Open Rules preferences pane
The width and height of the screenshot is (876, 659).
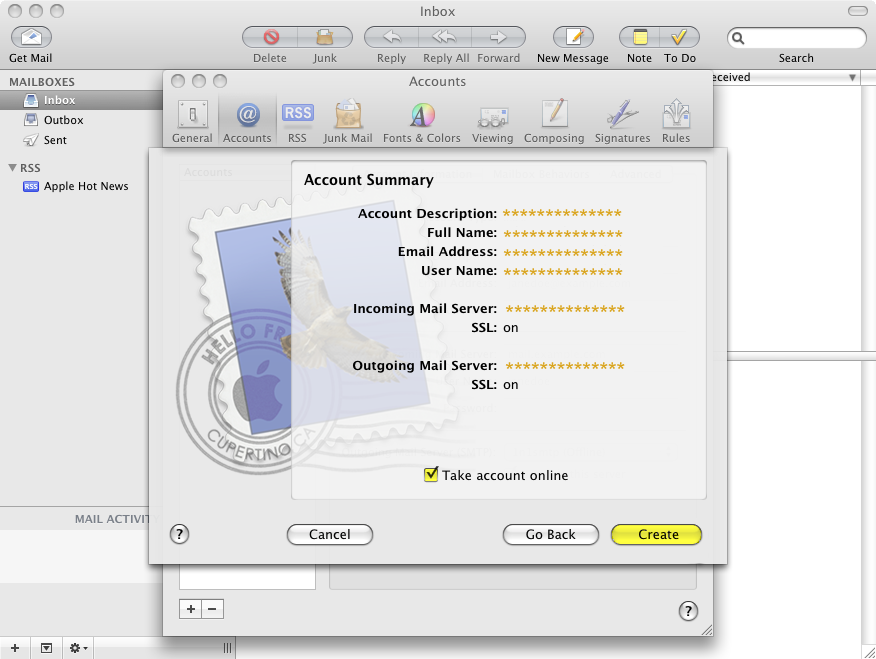click(x=676, y=121)
